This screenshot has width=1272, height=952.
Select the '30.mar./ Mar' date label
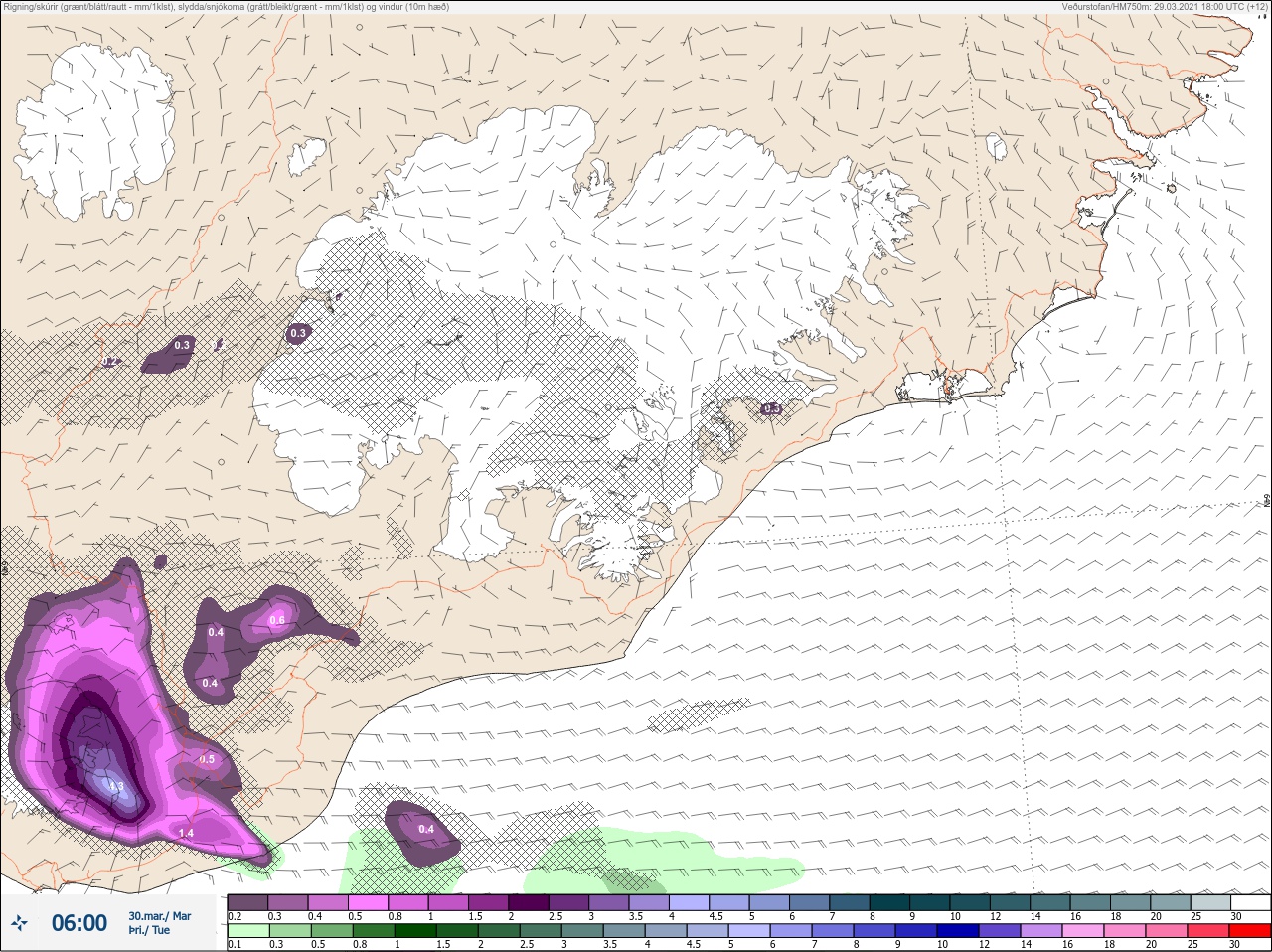[160, 916]
